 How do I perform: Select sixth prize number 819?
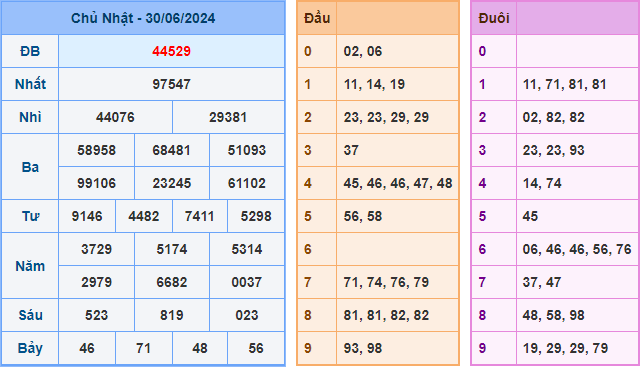tap(171, 315)
